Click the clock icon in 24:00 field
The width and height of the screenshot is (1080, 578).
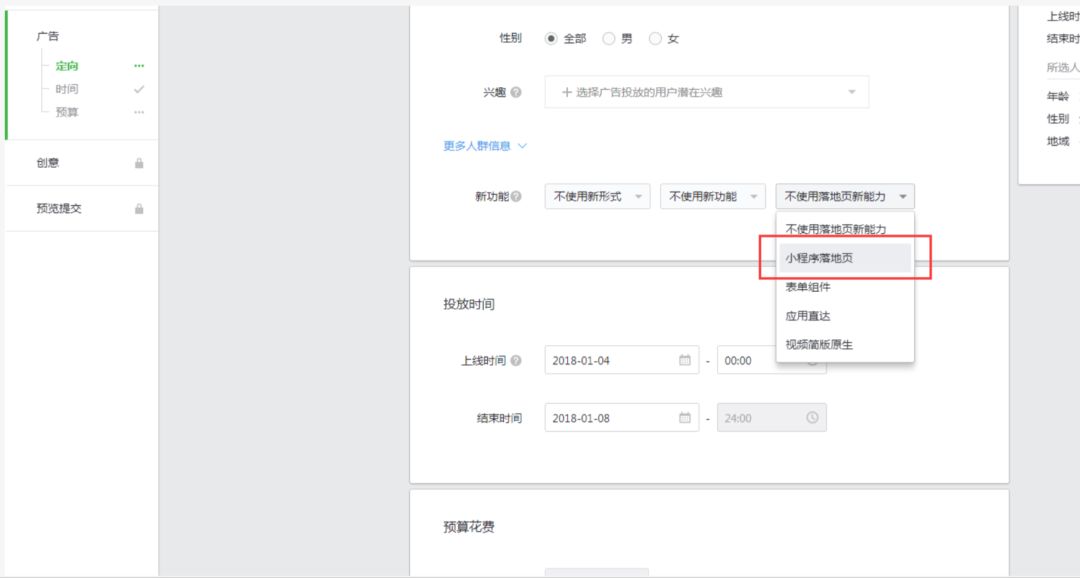point(812,418)
